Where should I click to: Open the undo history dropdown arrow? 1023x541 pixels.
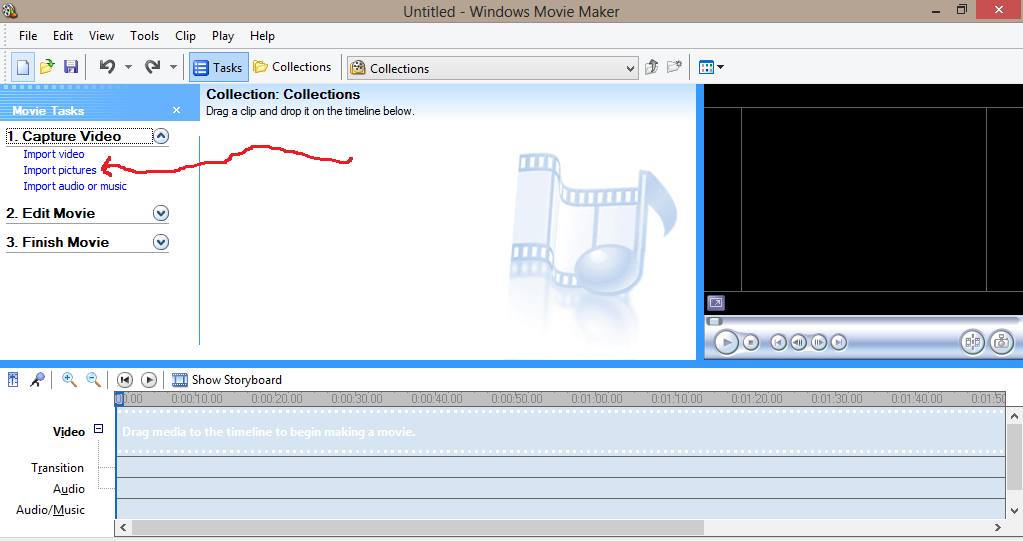click(x=129, y=67)
